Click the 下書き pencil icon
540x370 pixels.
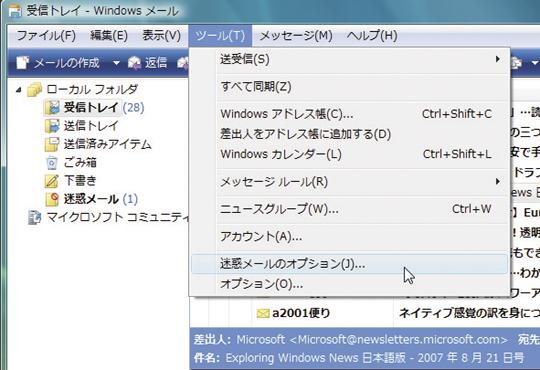(52, 181)
